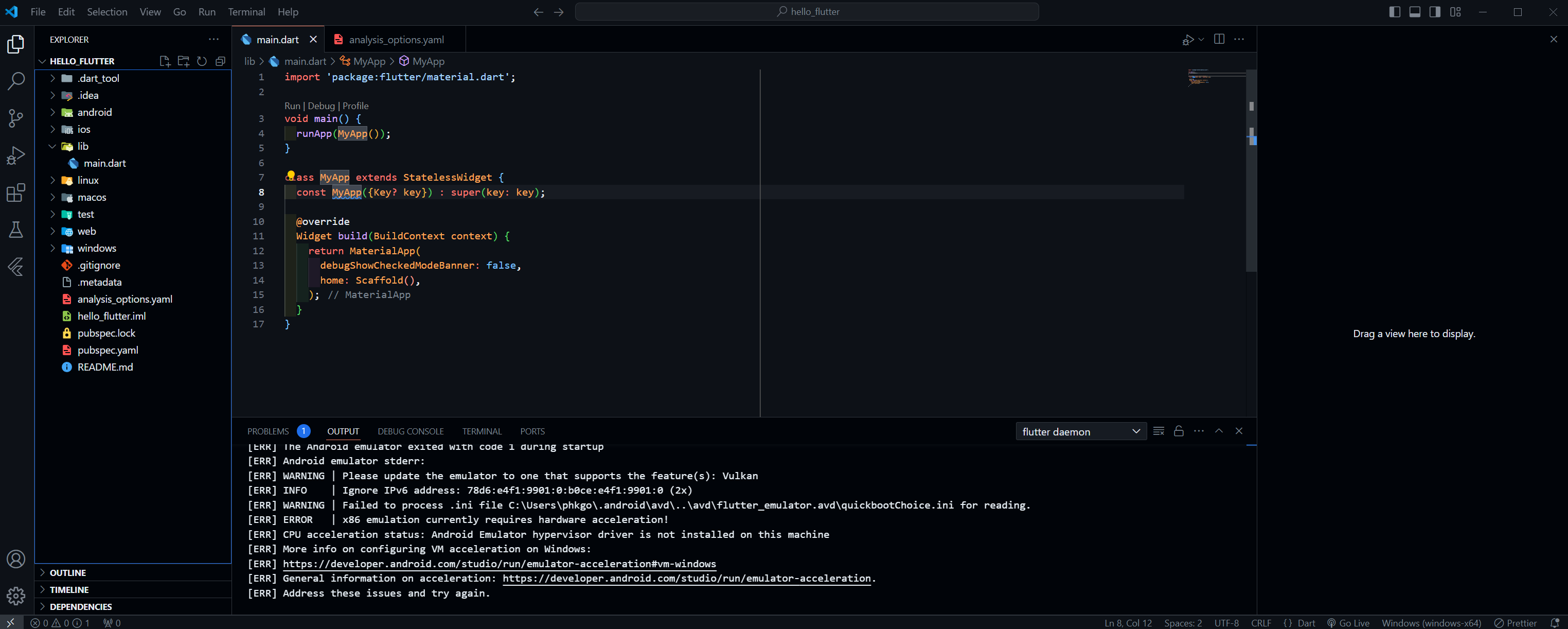Click the Run code lens above main
This screenshot has height=629, width=1568.
[x=292, y=106]
